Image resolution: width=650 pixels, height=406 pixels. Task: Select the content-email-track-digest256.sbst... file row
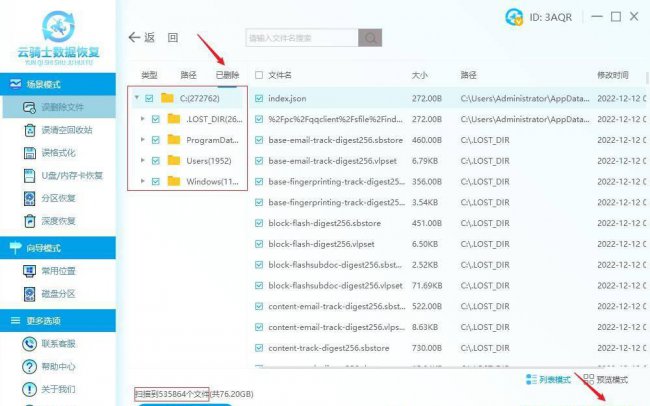pyautogui.click(x=450, y=306)
